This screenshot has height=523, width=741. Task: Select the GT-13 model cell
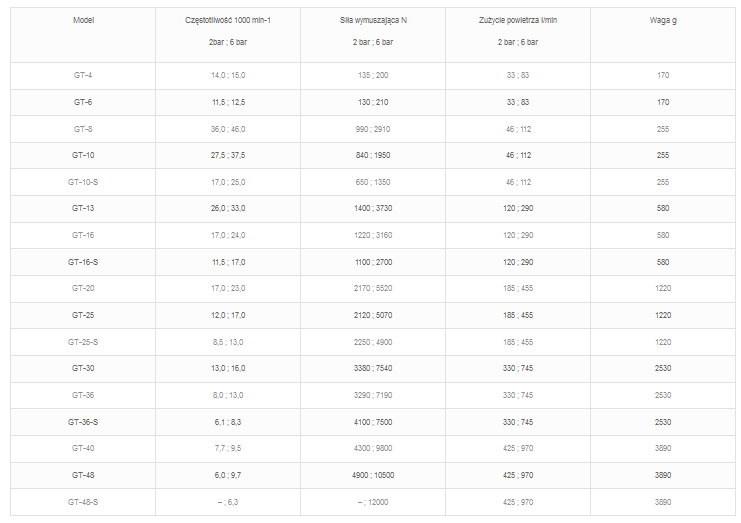(x=83, y=208)
